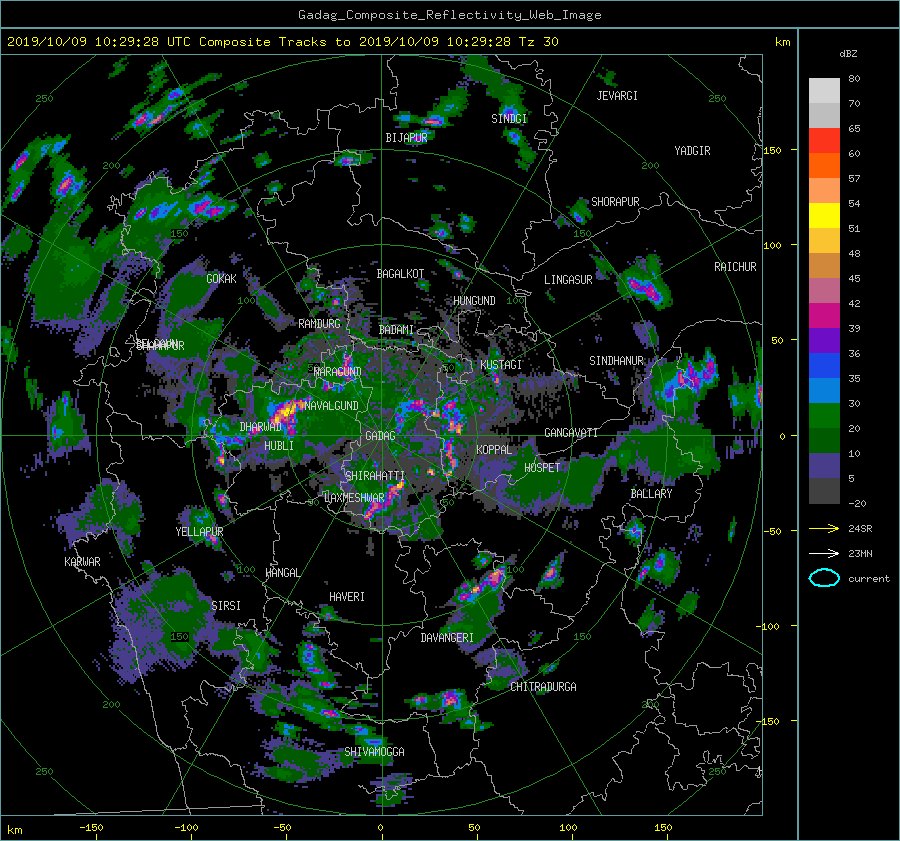
Task: Click the title Gadag_Composite_Reflectivity_Web_Image
Action: [449, 15]
